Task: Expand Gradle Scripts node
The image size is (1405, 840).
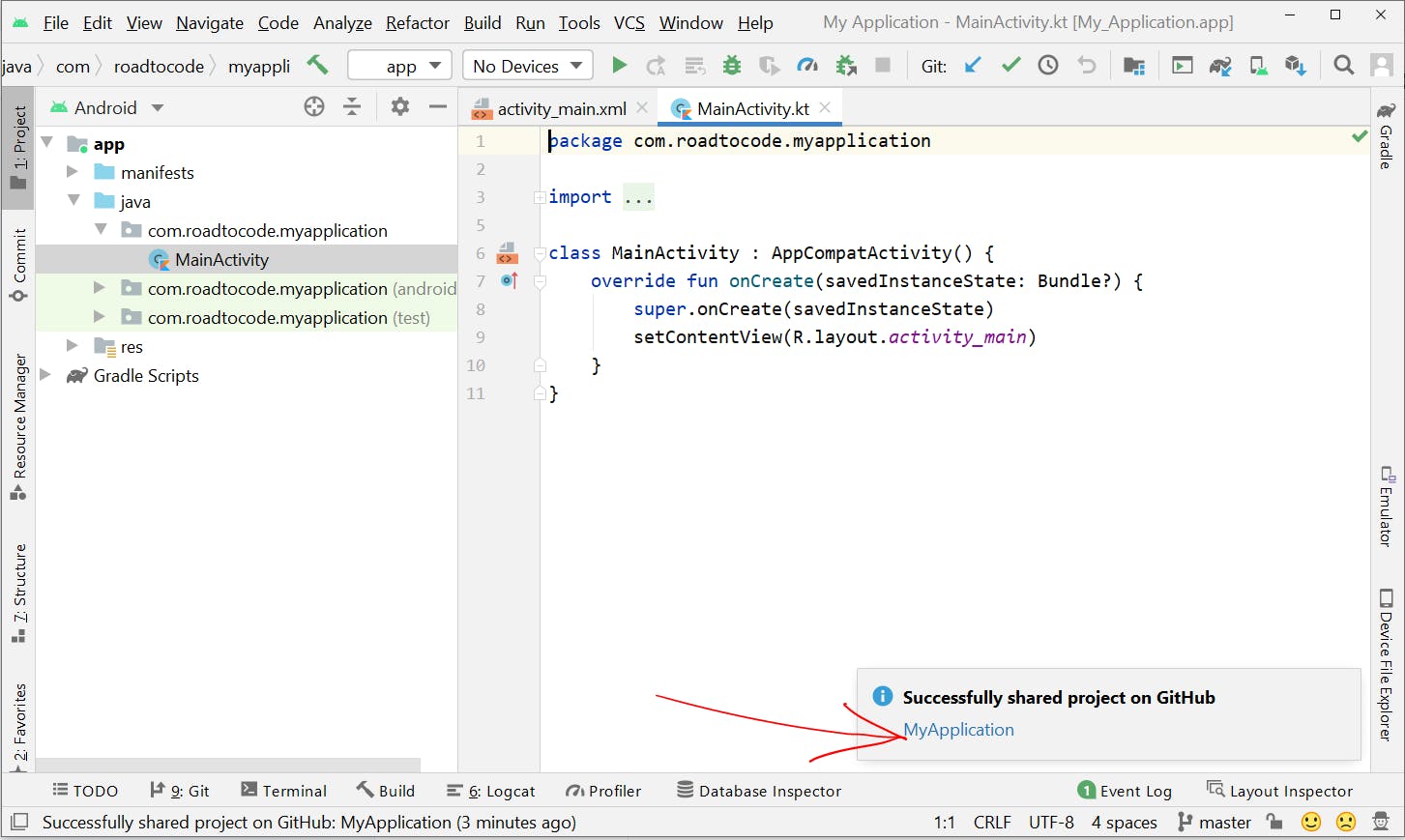Action: point(45,375)
